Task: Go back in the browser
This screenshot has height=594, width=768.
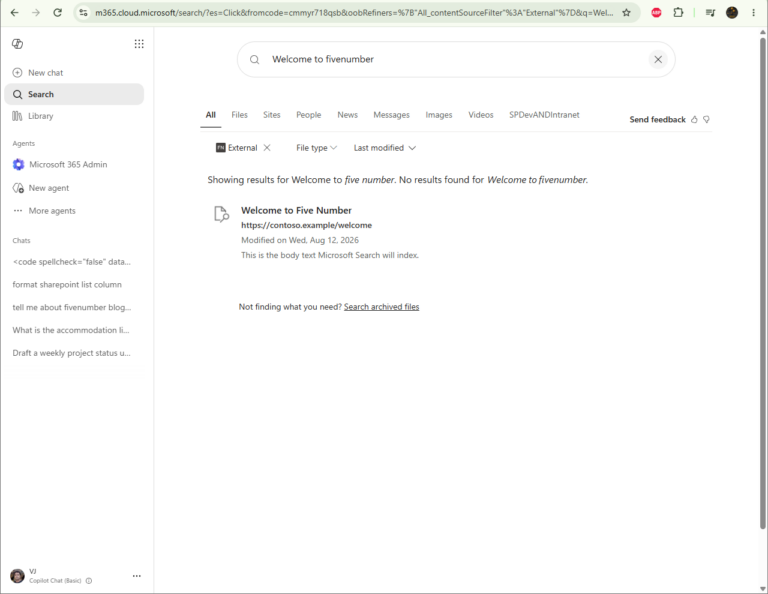Action: [15, 13]
